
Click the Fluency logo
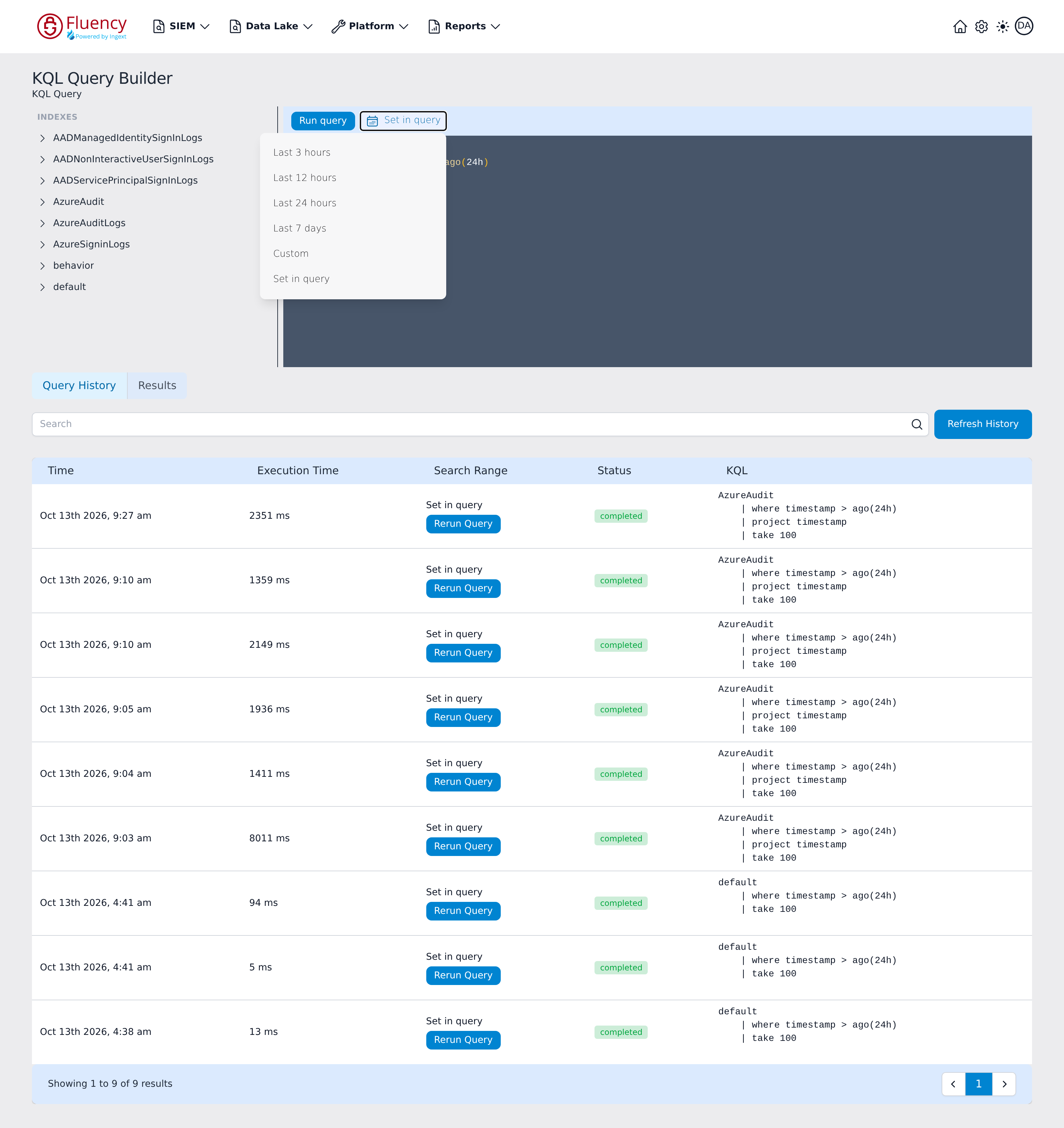pos(82,26)
